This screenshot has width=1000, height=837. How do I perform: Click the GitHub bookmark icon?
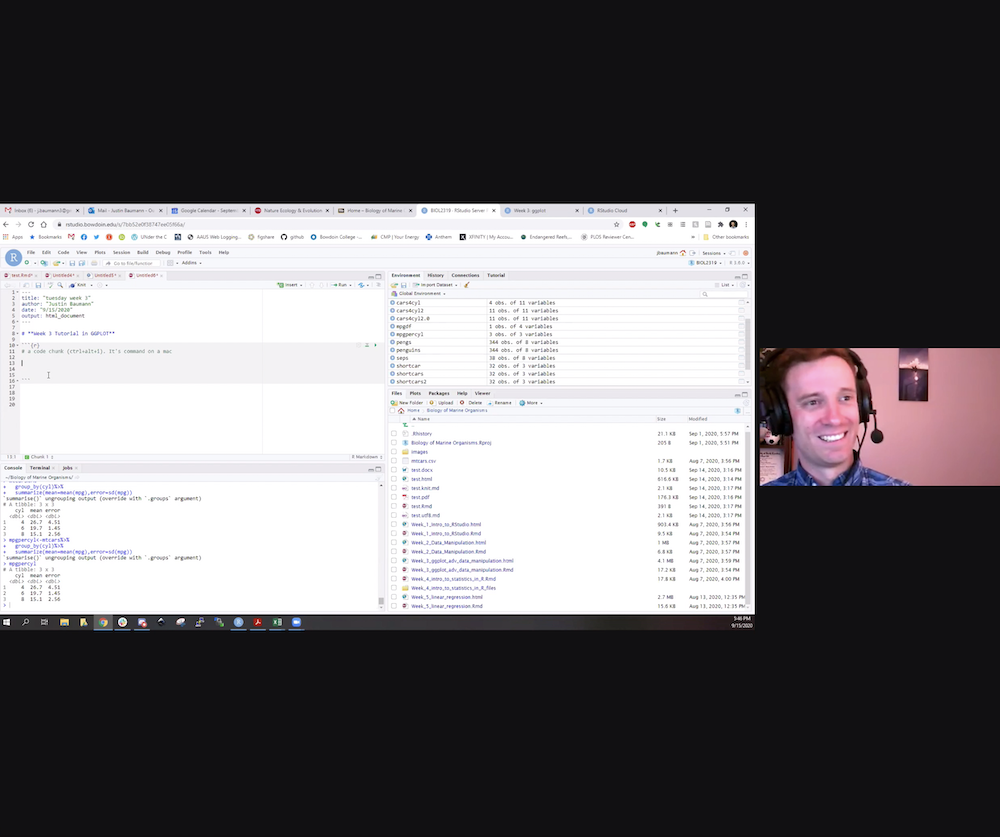click(284, 237)
